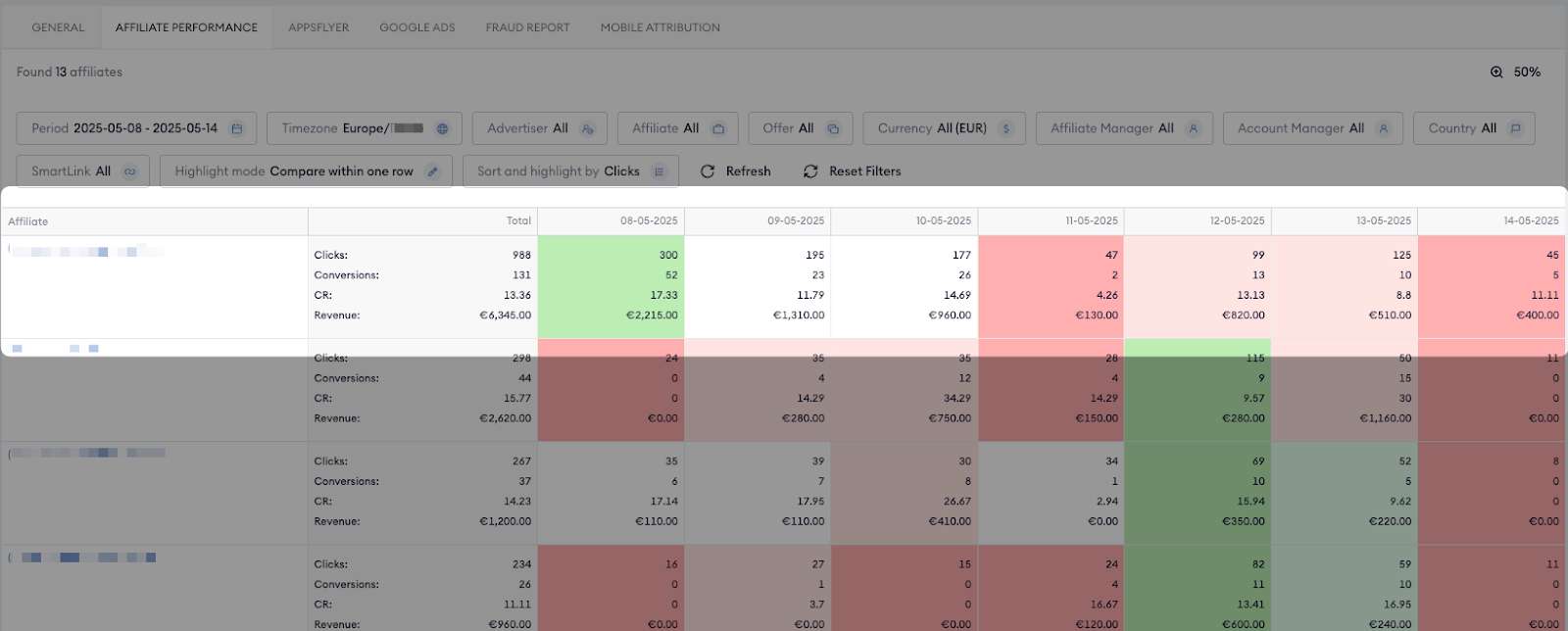Click the dollar icon in Currency filter

(1005, 128)
